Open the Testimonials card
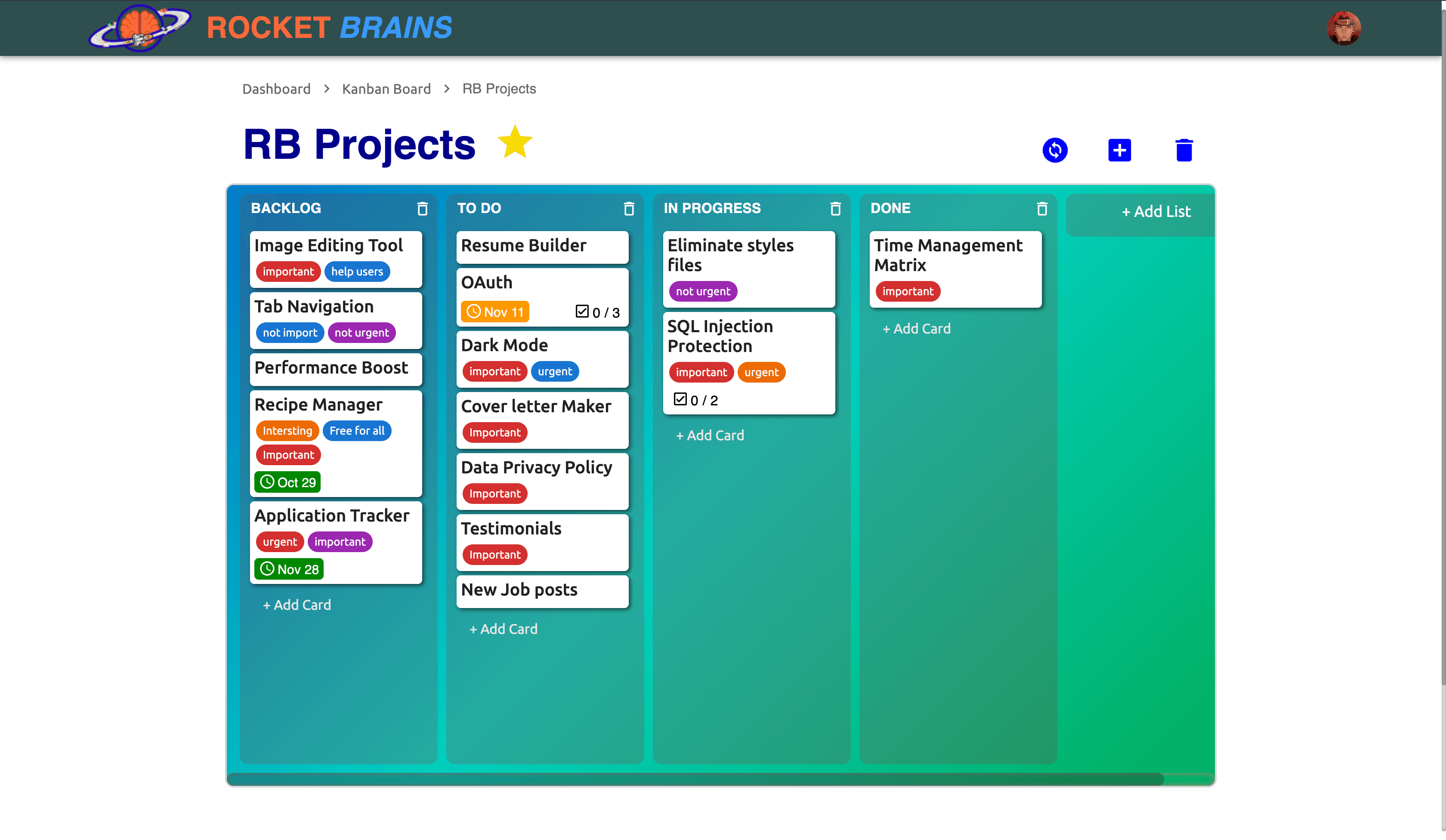Image resolution: width=1446 pixels, height=840 pixels. click(542, 542)
